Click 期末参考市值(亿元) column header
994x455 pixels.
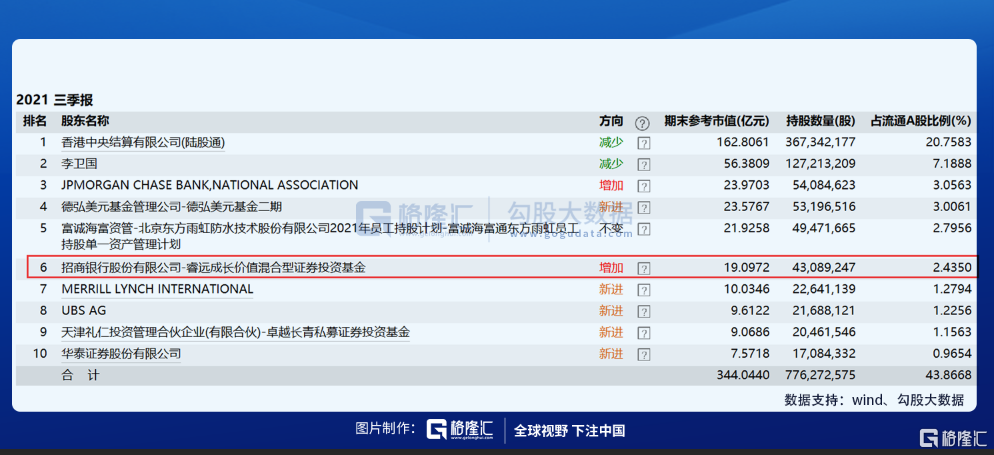click(x=716, y=120)
